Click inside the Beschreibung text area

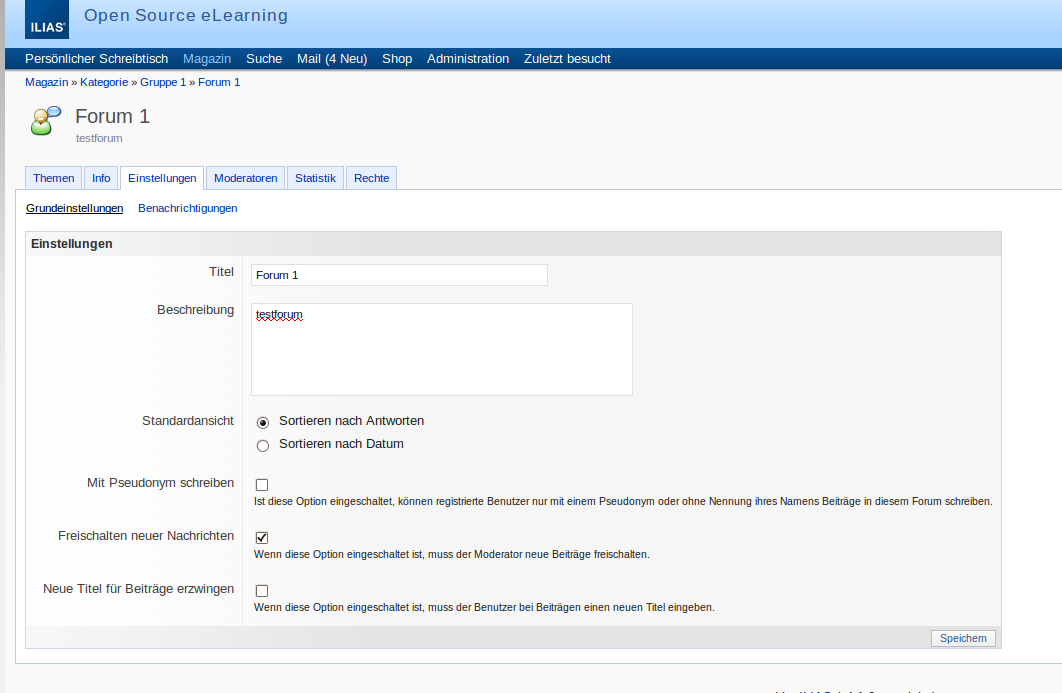coord(441,350)
